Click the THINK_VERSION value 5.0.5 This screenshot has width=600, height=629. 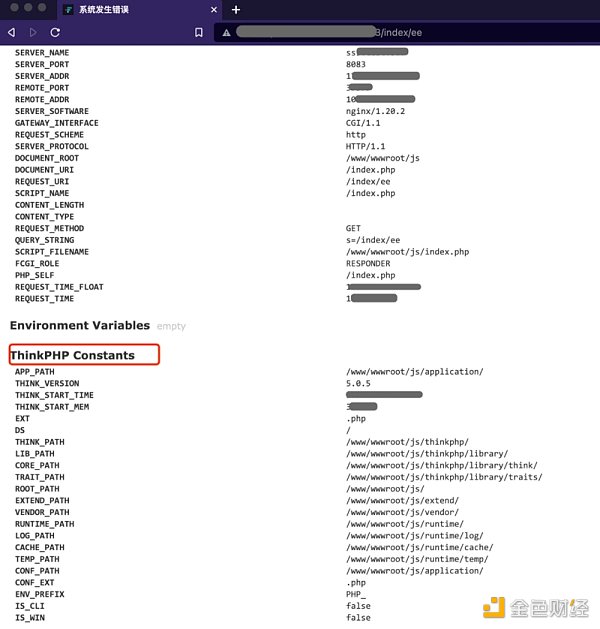click(x=360, y=384)
